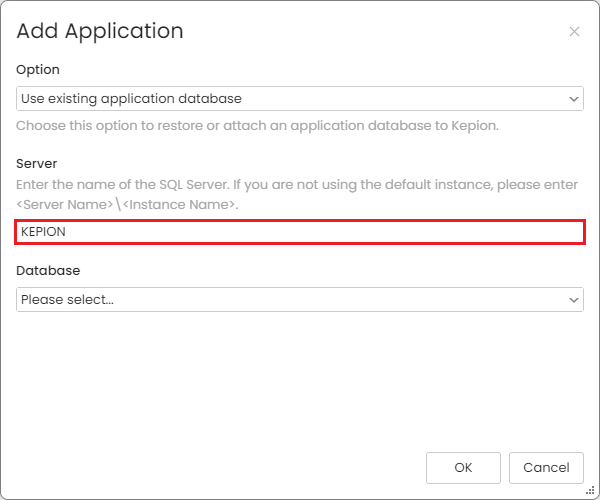Click the 'Use existing application database' selected value
Viewport: 600px width, 500px height.
131,99
